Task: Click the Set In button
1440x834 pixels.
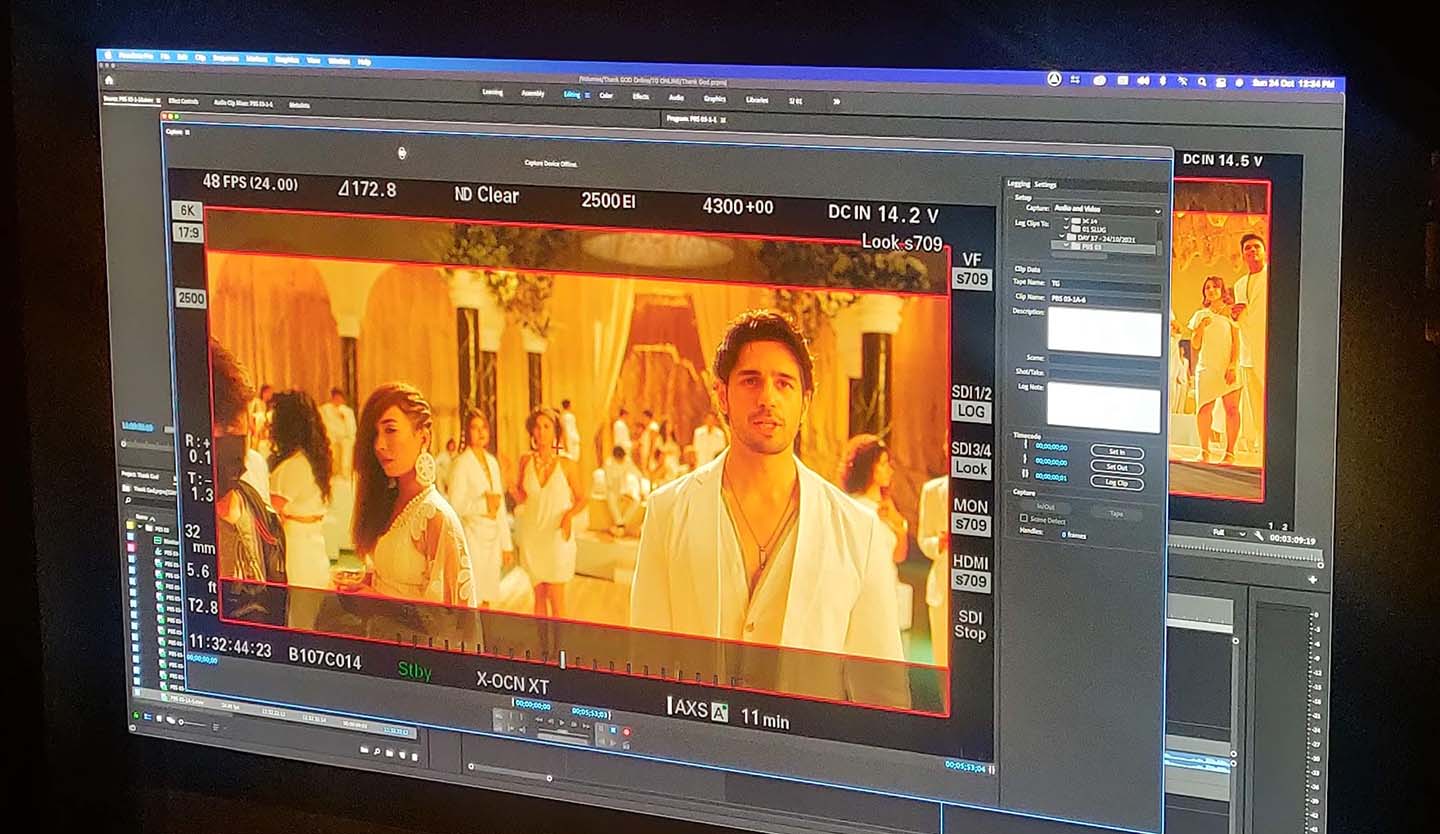Action: (x=1117, y=452)
